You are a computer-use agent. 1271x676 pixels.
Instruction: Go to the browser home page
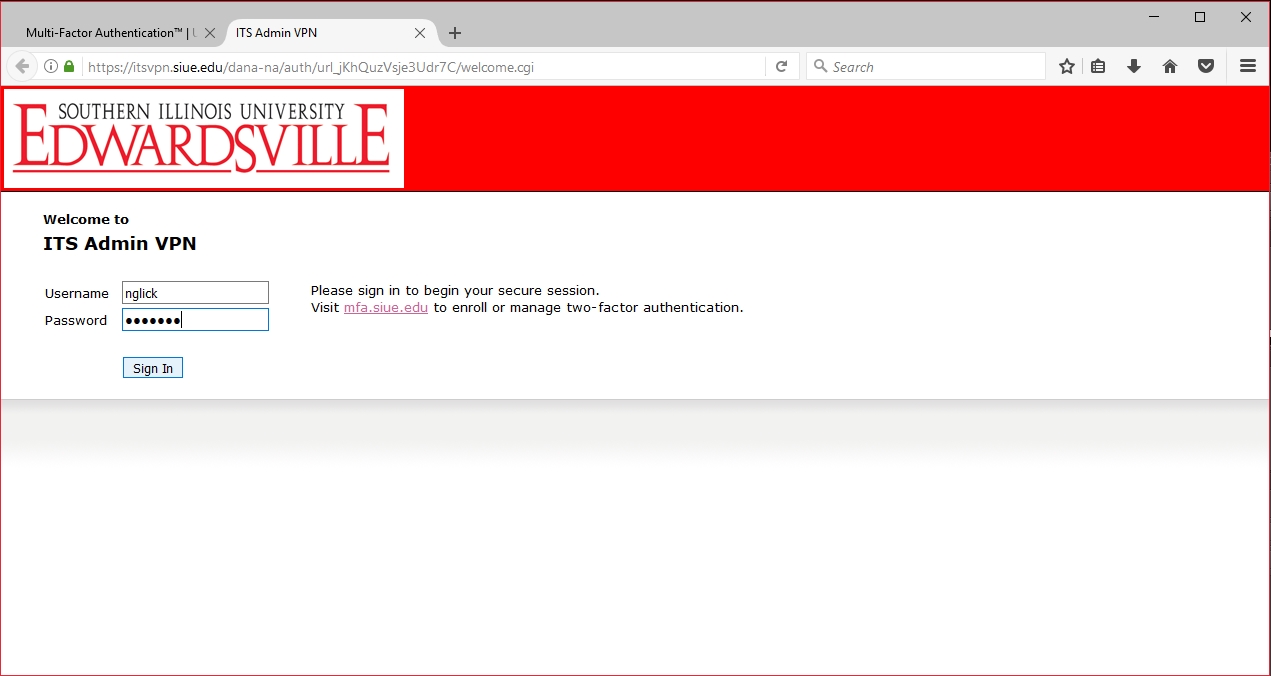click(1170, 67)
